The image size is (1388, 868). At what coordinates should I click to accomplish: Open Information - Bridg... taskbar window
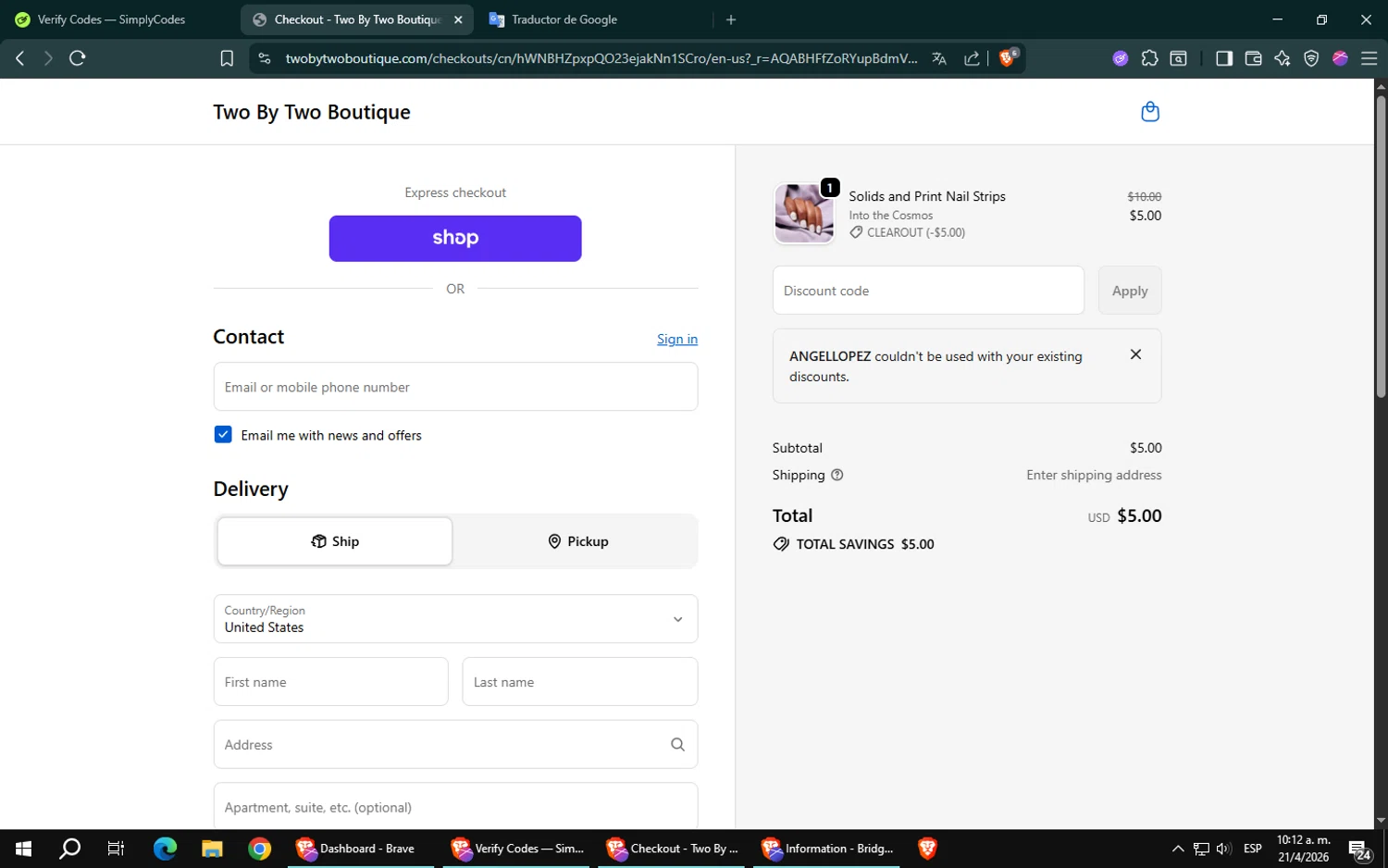(828, 849)
